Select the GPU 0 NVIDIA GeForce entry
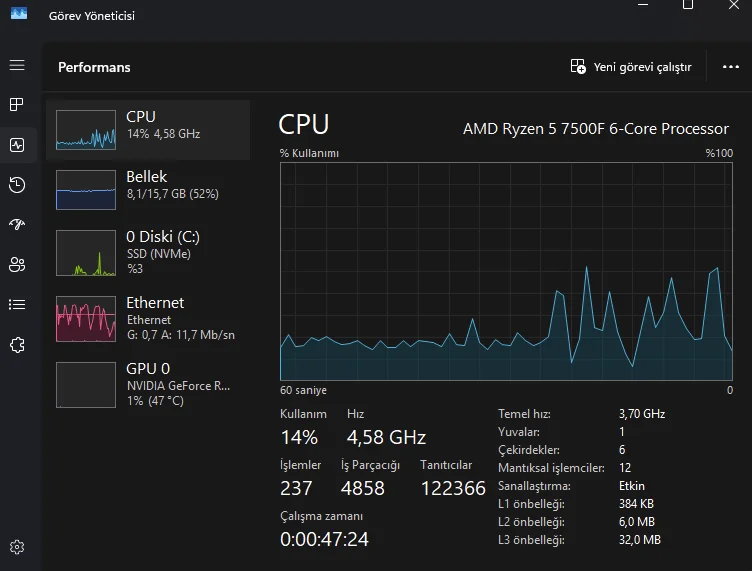 click(148, 383)
